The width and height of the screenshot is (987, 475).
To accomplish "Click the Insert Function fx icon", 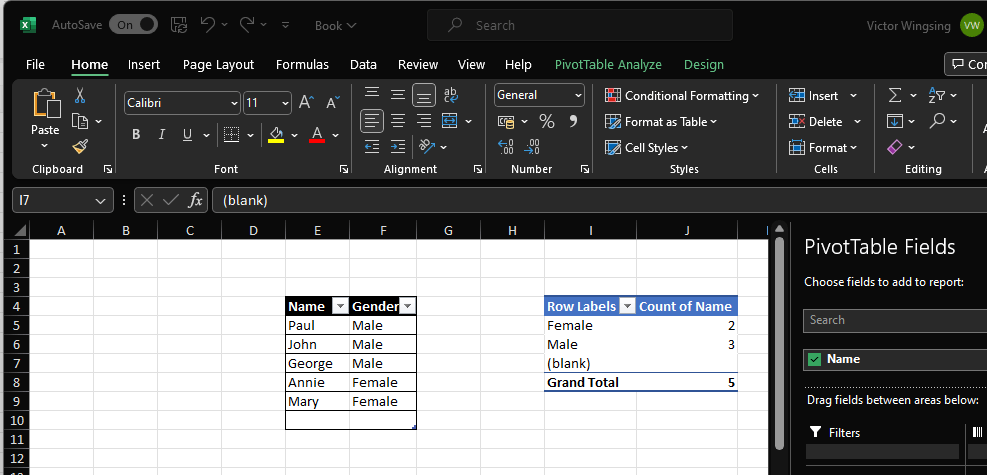I will (x=196, y=200).
